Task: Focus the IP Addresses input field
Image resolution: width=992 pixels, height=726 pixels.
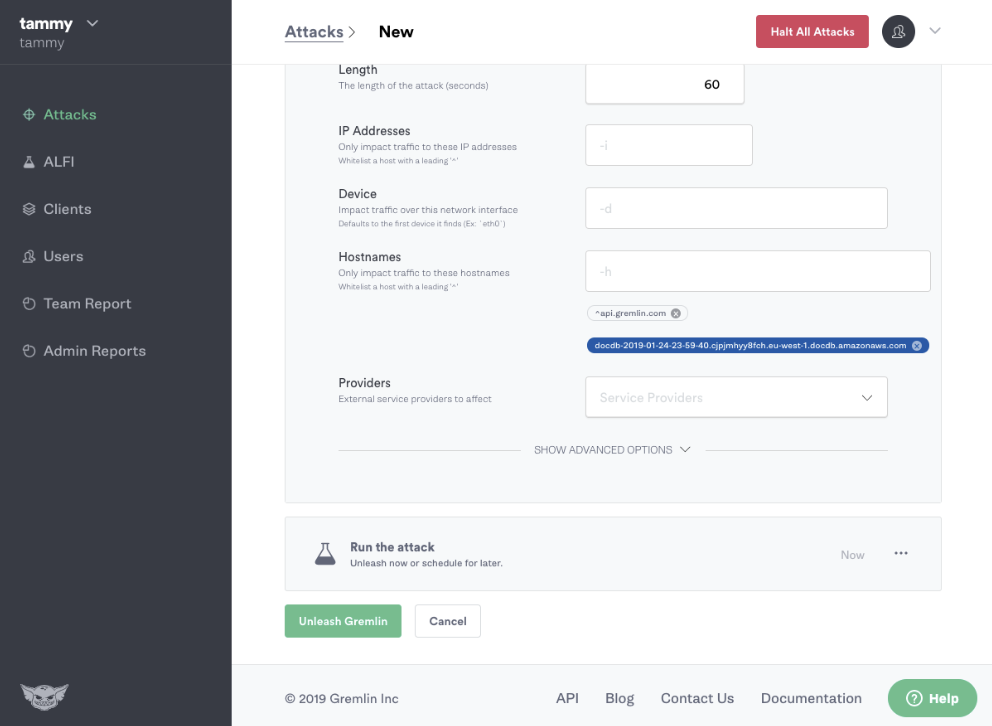Action: 669,145
